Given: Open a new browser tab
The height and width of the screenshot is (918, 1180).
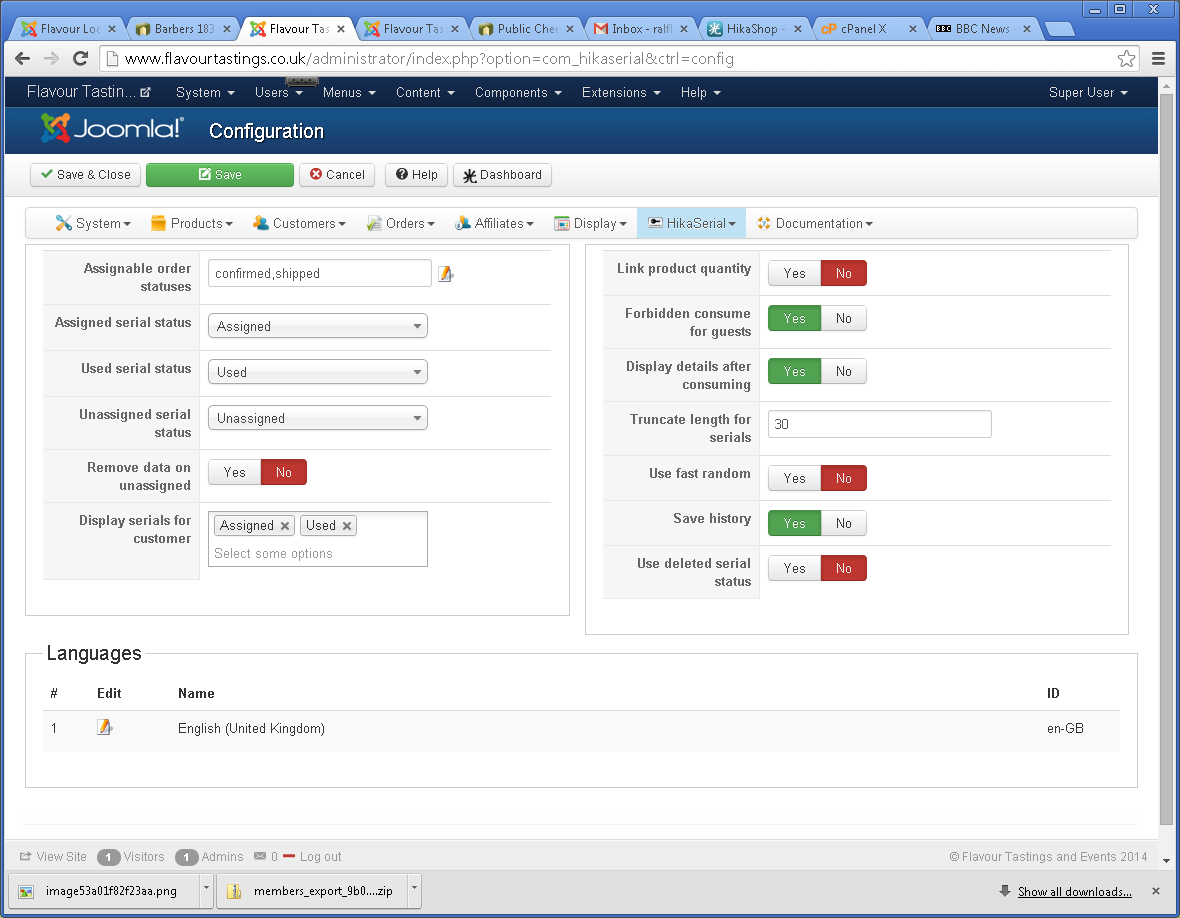Looking at the screenshot, I should pyautogui.click(x=1059, y=29).
